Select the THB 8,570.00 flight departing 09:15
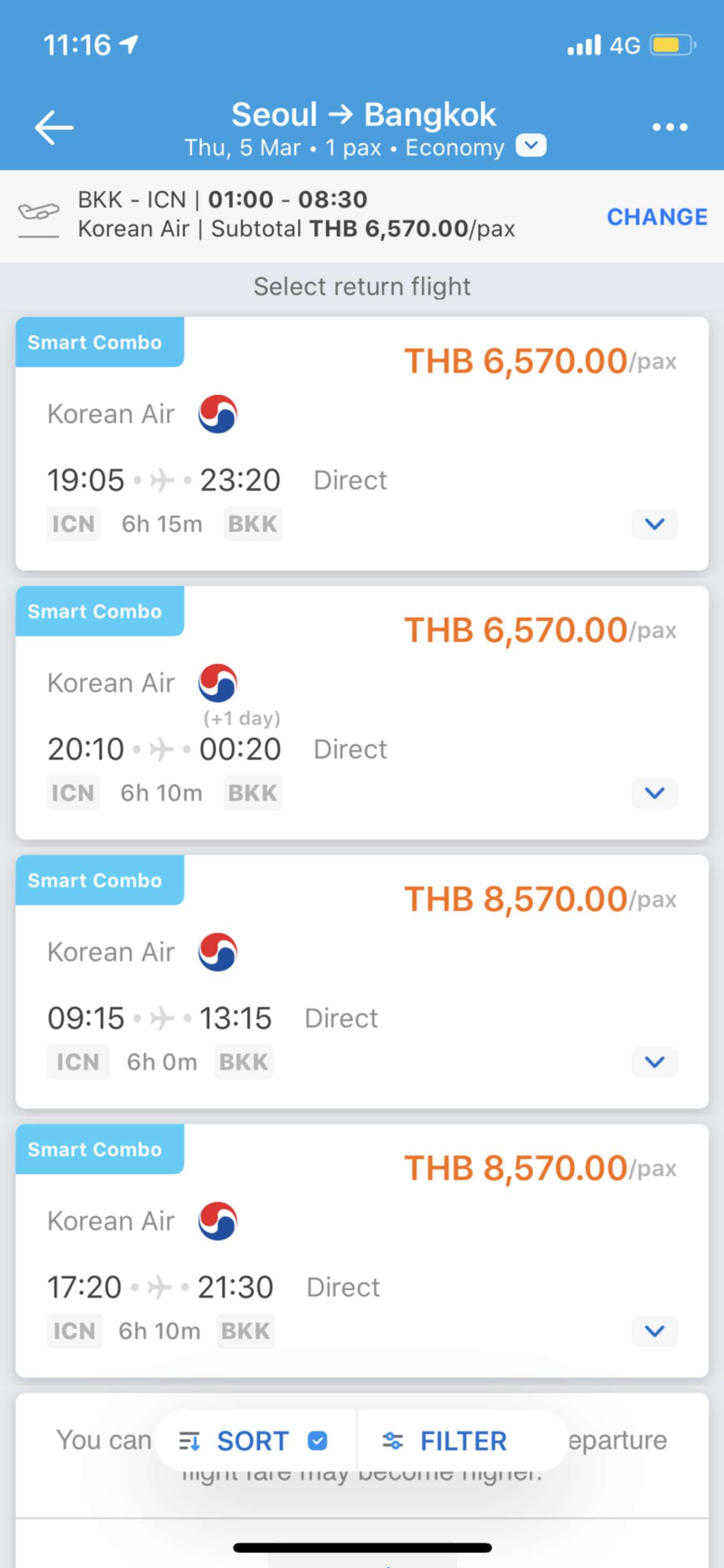 (x=362, y=982)
